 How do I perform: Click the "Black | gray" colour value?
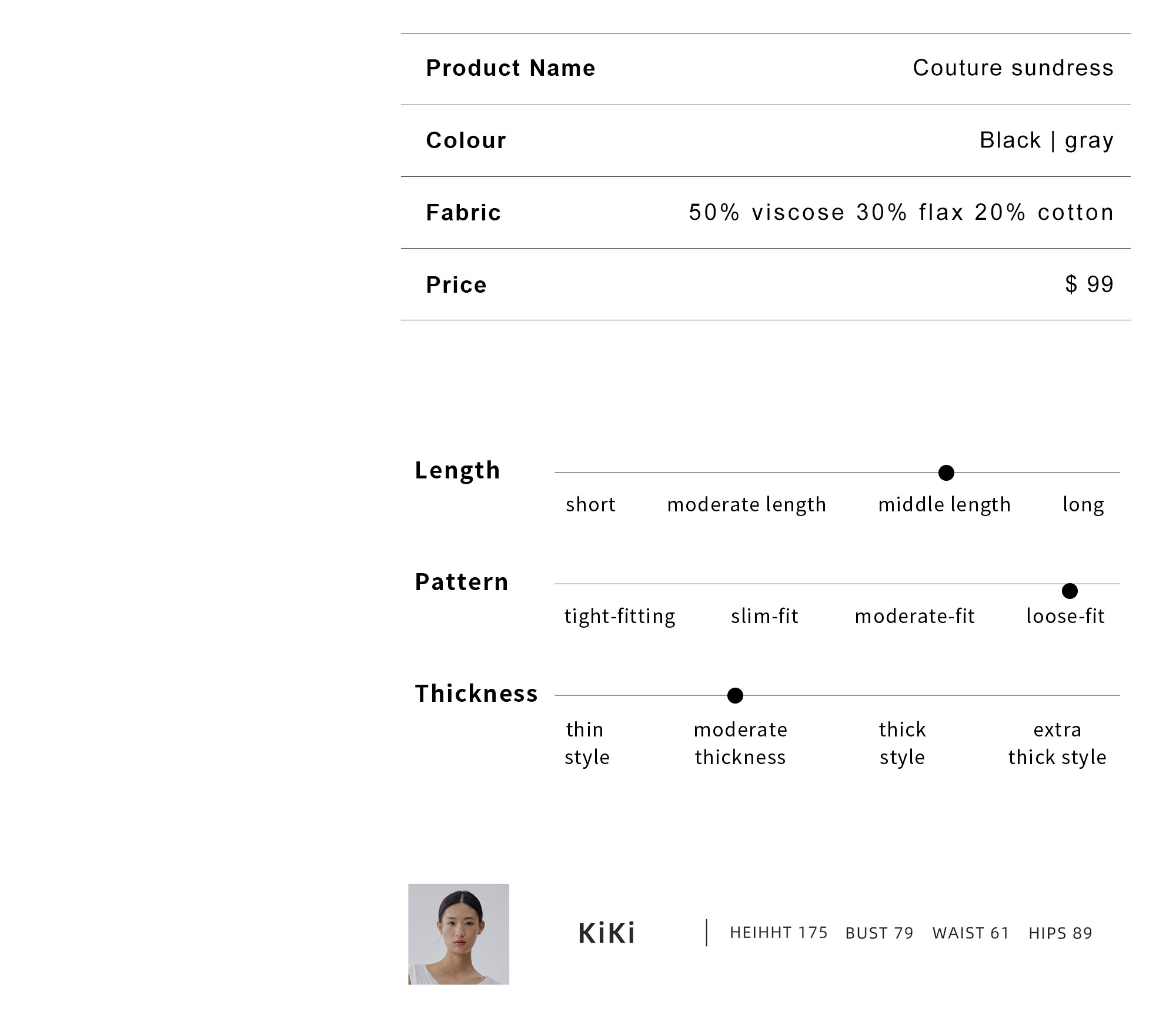(1046, 140)
